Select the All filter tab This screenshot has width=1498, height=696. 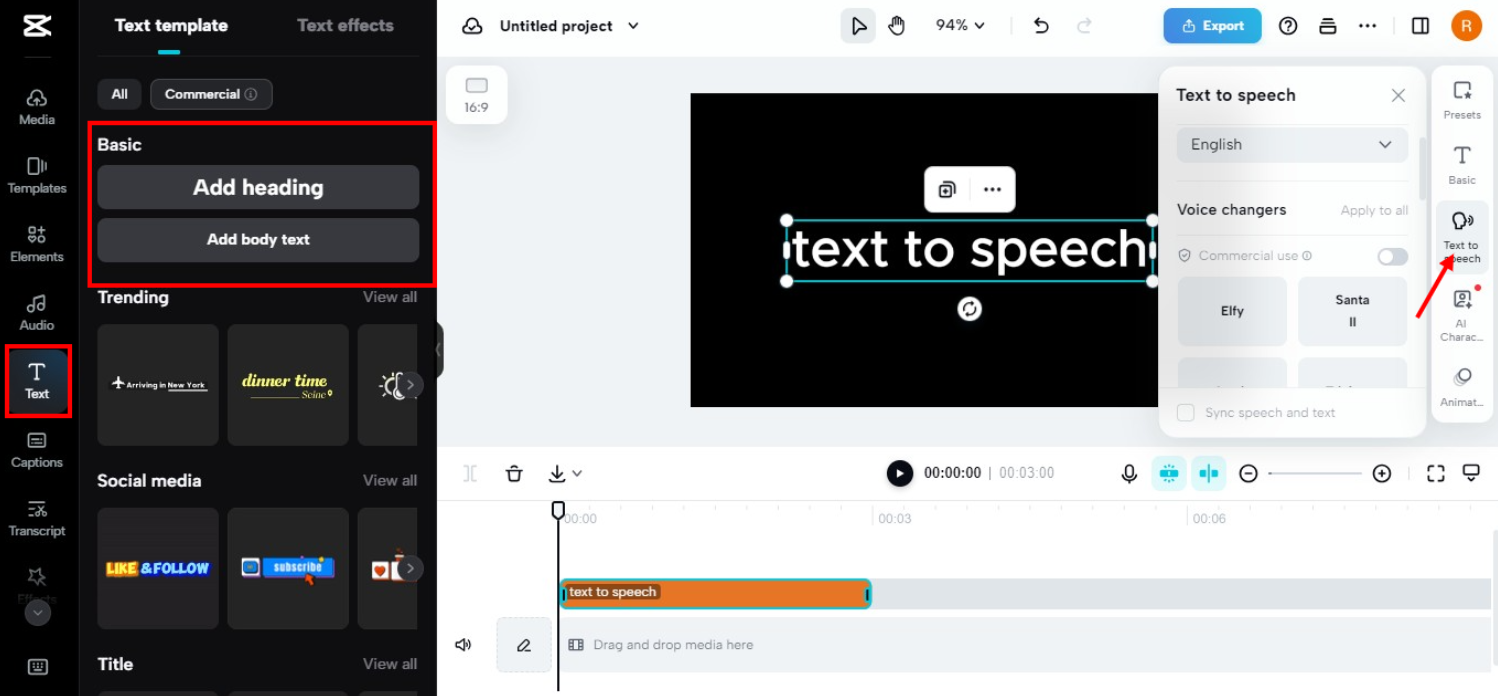(x=119, y=93)
